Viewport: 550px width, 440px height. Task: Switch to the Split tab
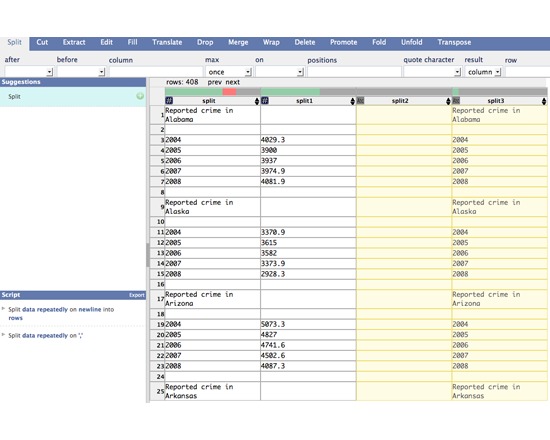coord(14,42)
